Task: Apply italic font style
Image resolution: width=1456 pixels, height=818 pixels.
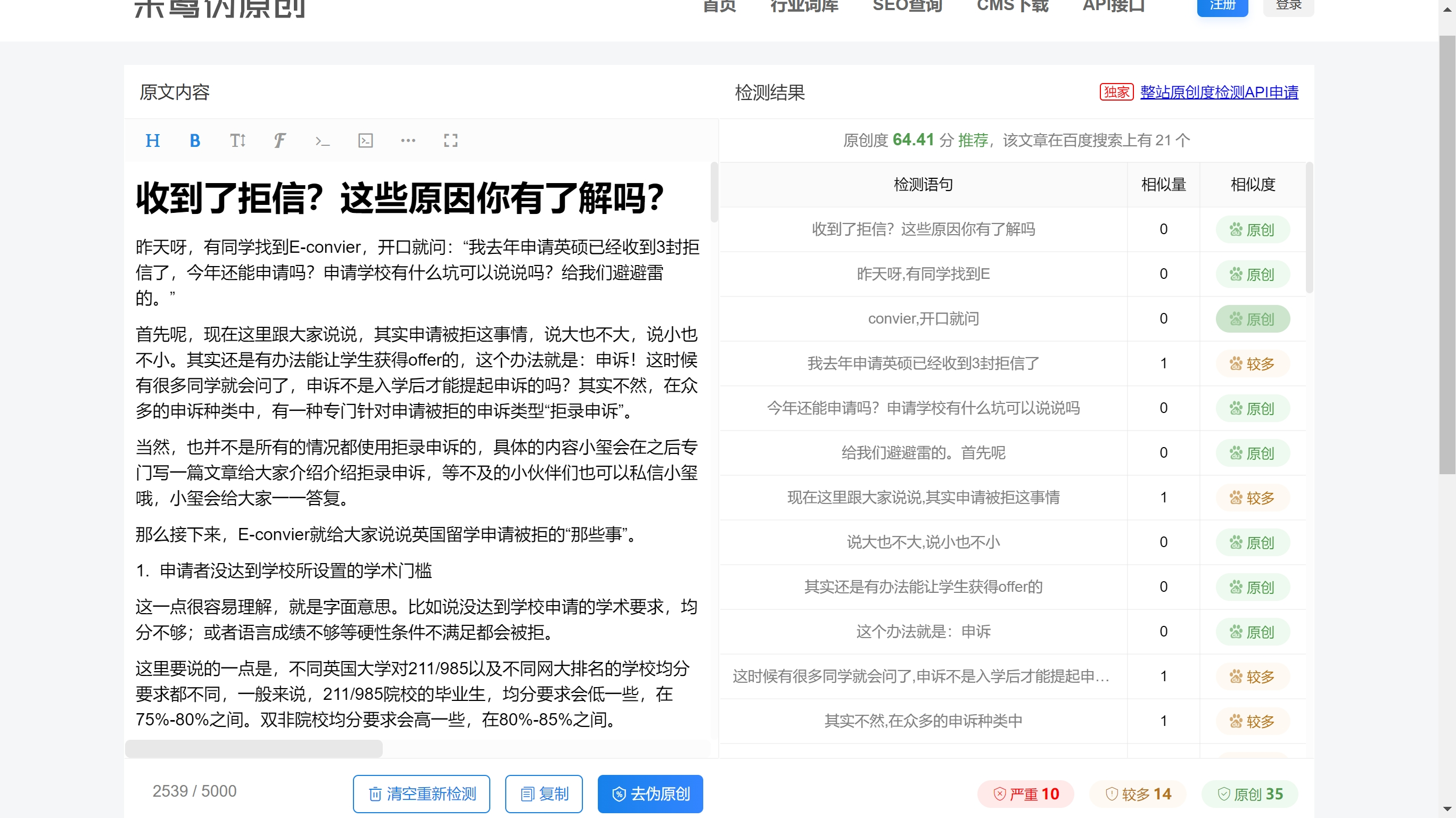Action: point(280,140)
